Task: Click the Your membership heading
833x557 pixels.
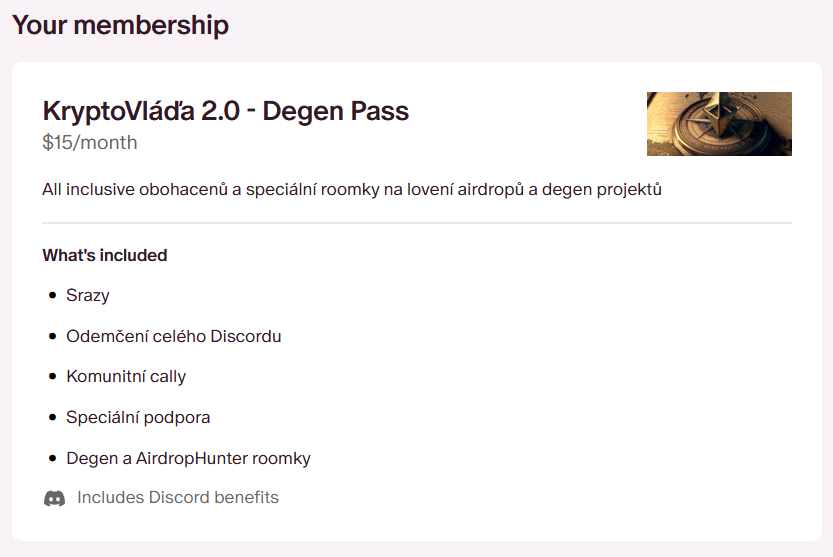Action: click(x=120, y=25)
